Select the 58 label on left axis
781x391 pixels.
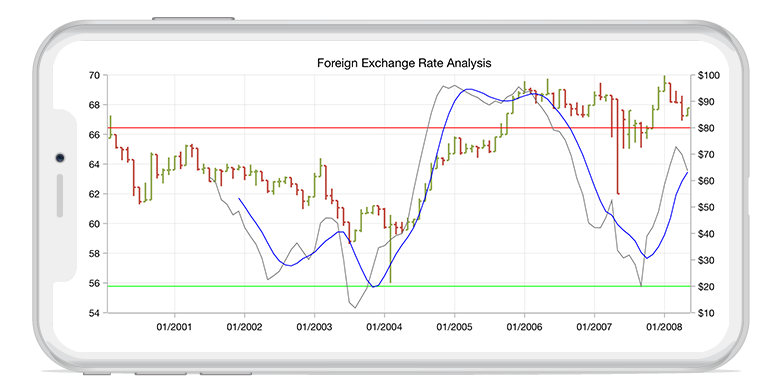tap(95, 254)
